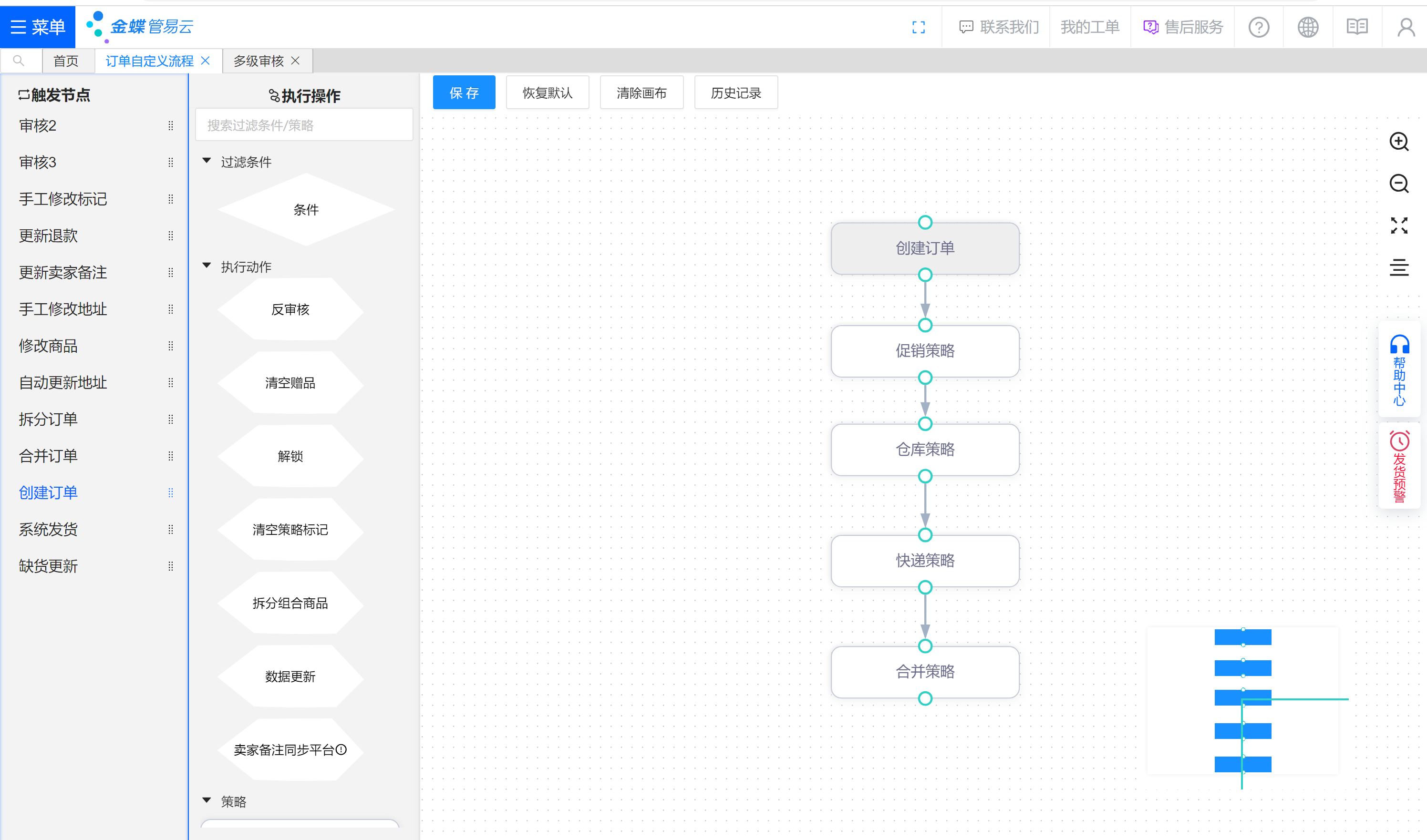Screen dimensions: 1427x840
Task: Collapse the 策略 section triangle
Action: [207, 801]
